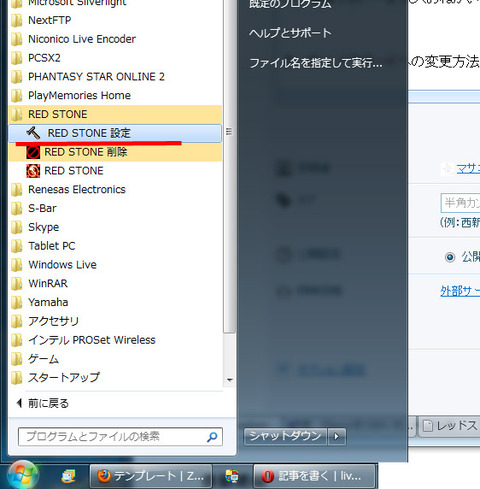Viewport: 480px width, 489px height.
Task: Open the 外部サ link in browser
Action: 460,291
